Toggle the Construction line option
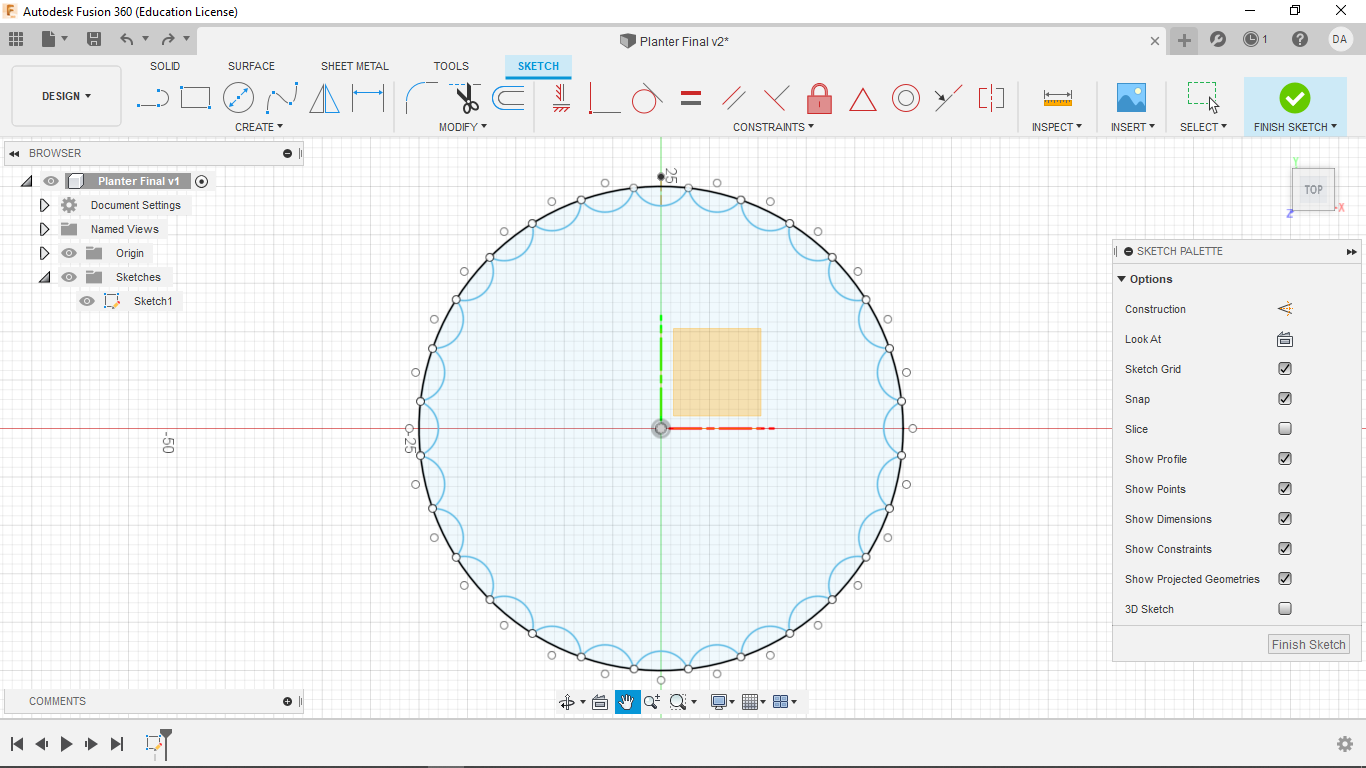 1285,309
